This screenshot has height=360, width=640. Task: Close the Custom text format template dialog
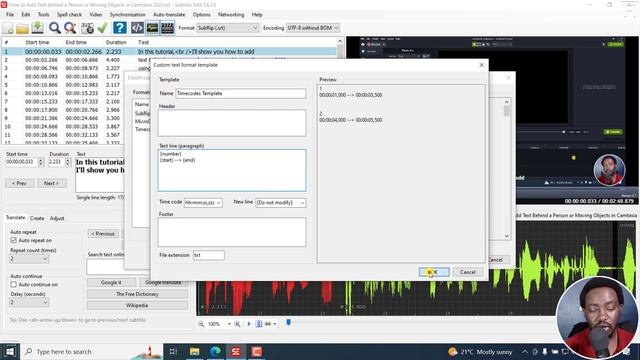pos(481,65)
